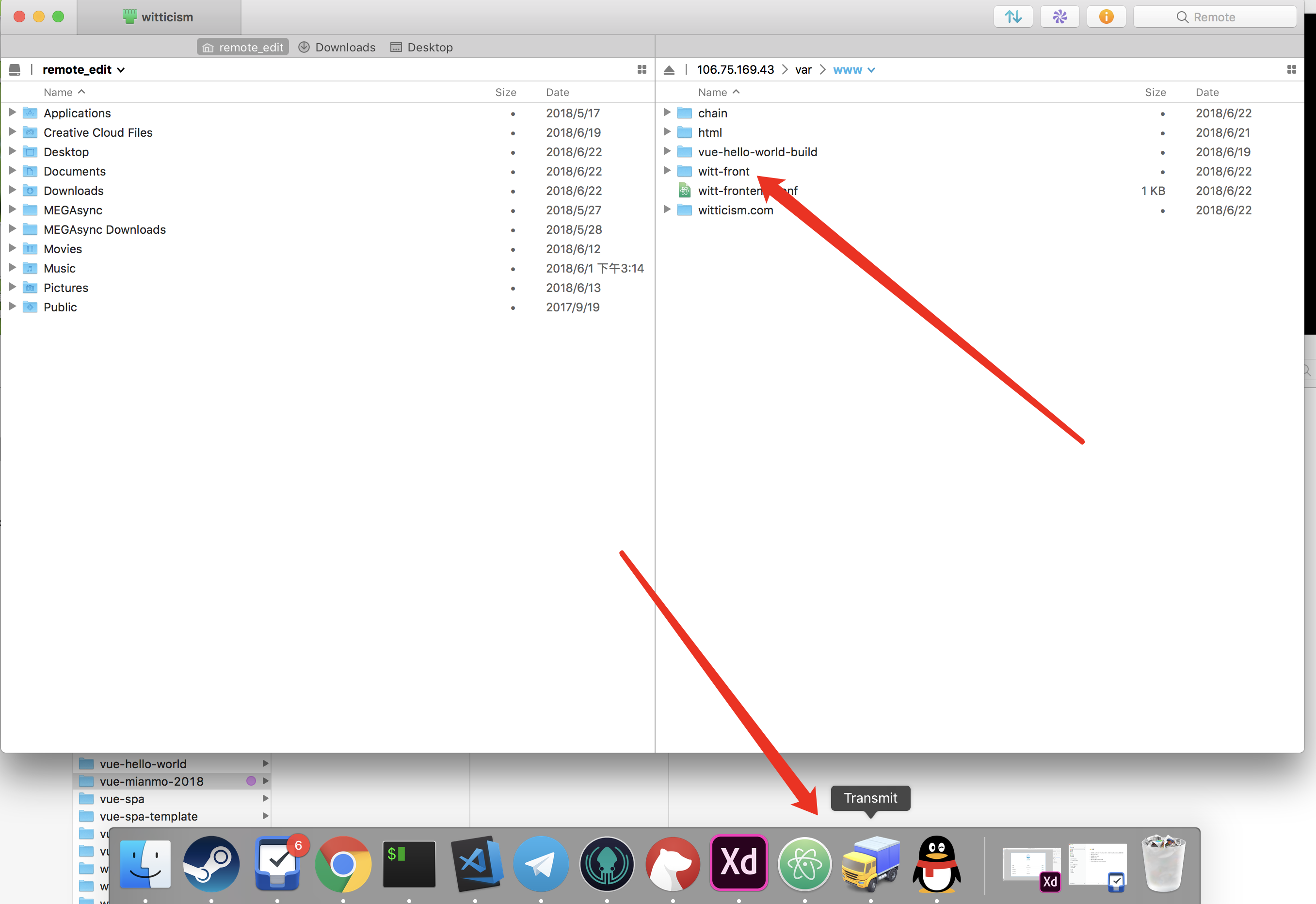Screen dimensions: 1316x904
Task: Open the Activity spinner toolbar icon
Action: 1059,17
